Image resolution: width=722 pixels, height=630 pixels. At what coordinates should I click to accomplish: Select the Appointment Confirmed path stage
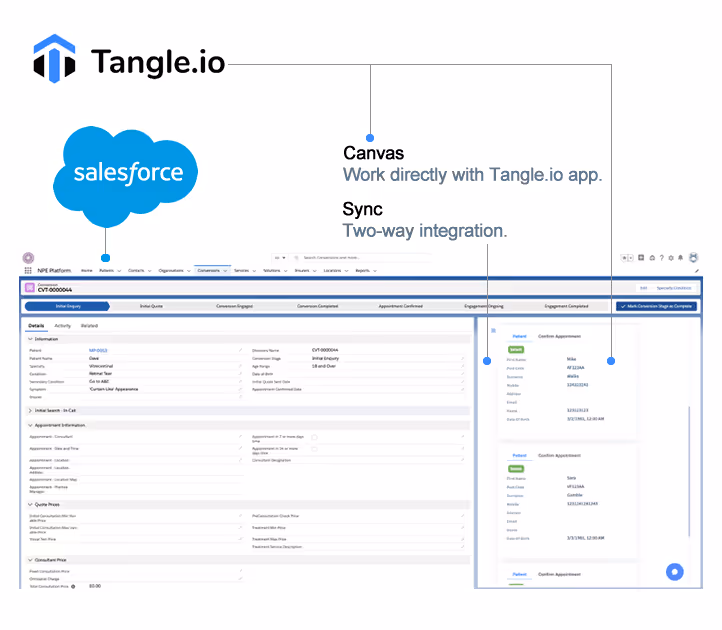point(401,306)
